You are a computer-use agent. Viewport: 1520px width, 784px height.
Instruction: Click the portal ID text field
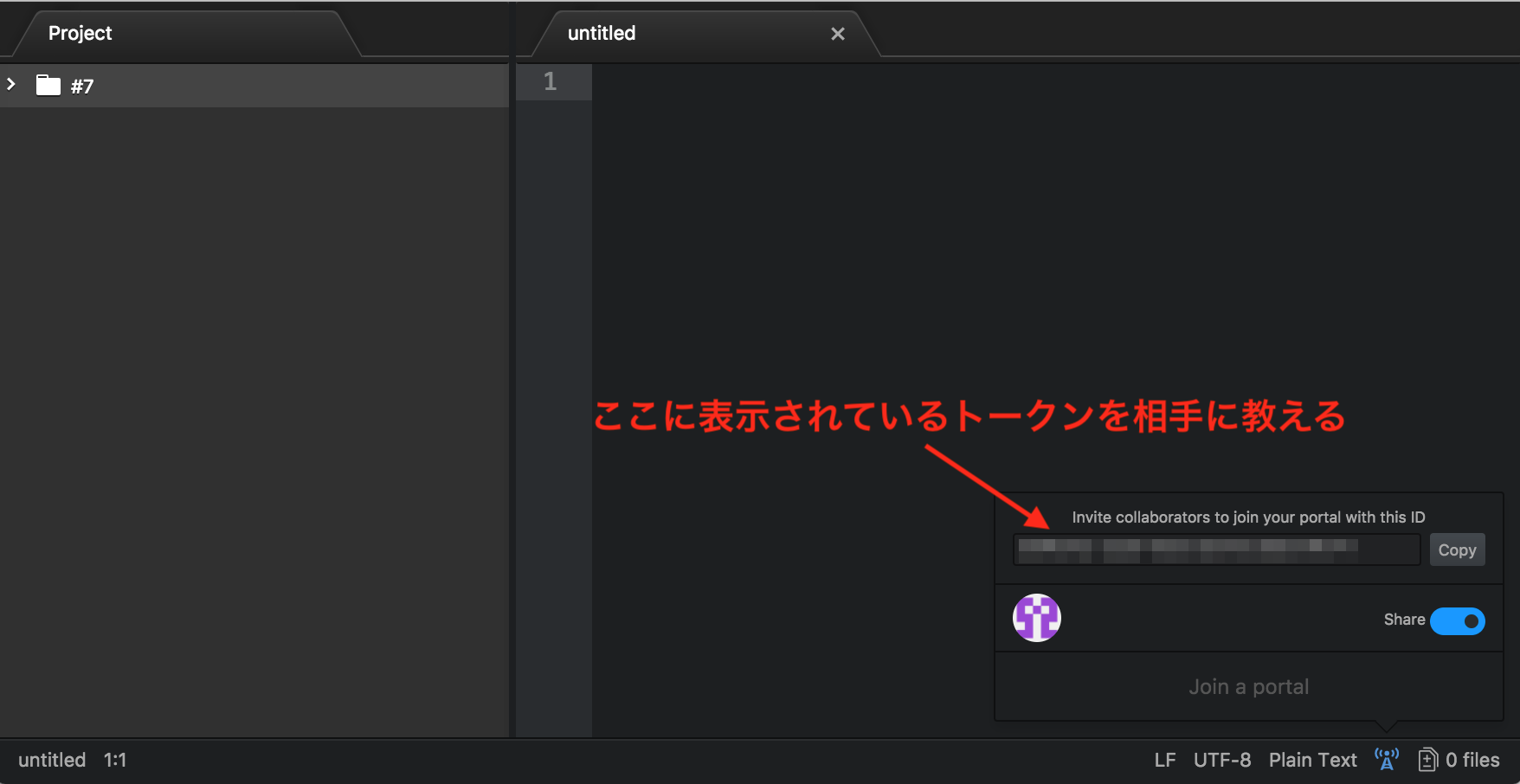click(1215, 549)
